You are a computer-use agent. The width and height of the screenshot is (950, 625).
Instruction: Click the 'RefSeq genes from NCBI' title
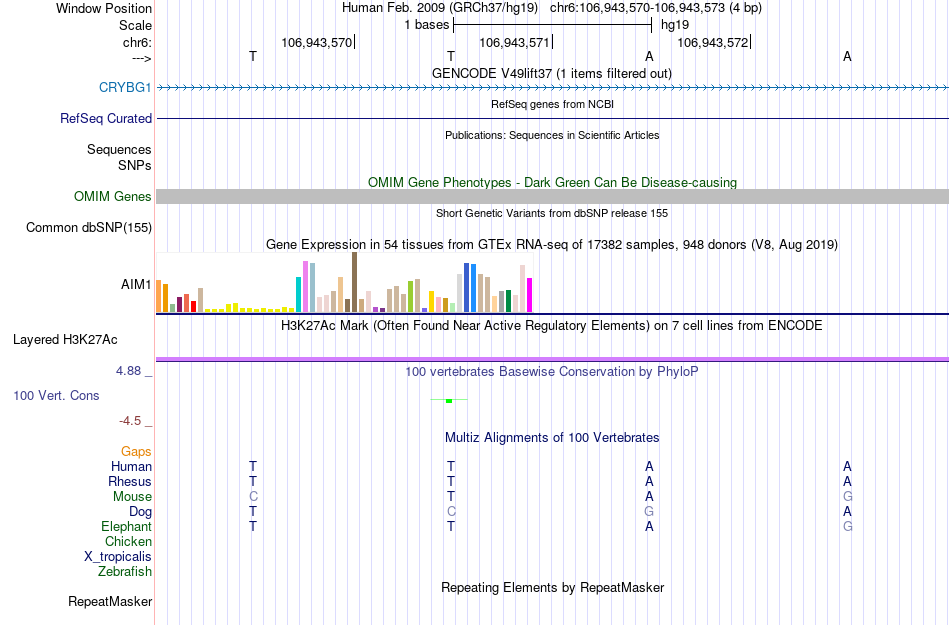pos(552,104)
